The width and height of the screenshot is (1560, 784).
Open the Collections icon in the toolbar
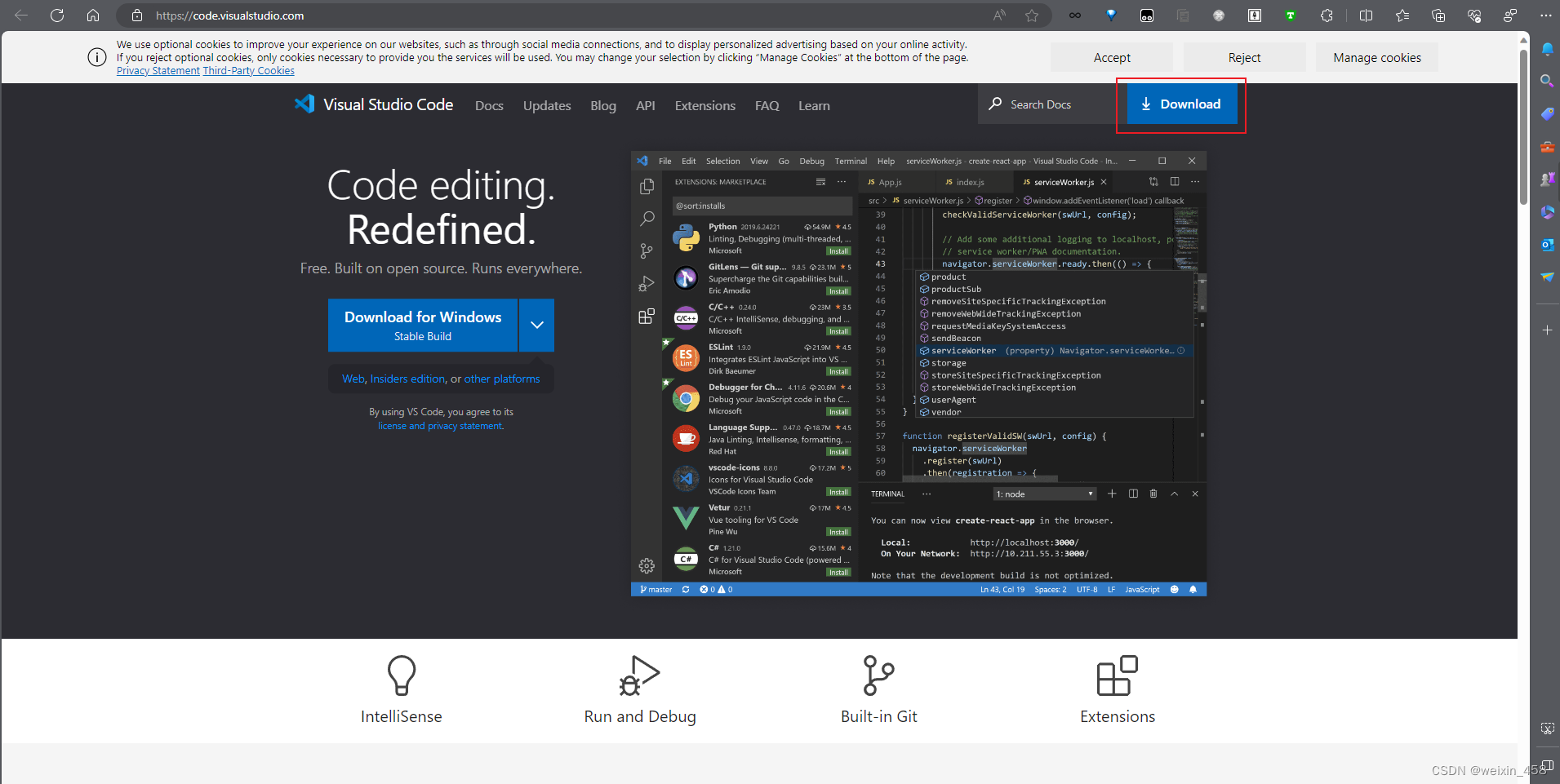1438,16
